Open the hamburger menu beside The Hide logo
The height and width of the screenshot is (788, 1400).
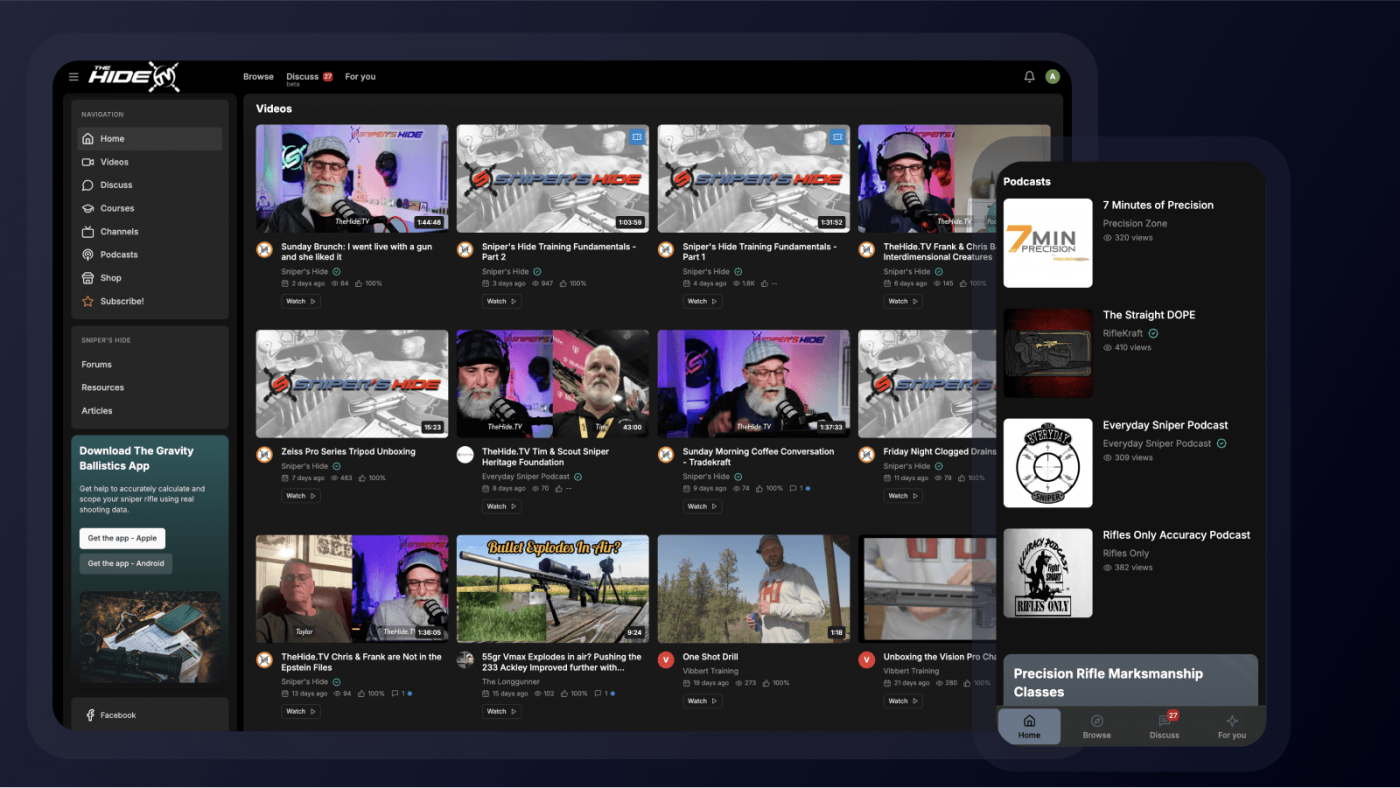73,77
